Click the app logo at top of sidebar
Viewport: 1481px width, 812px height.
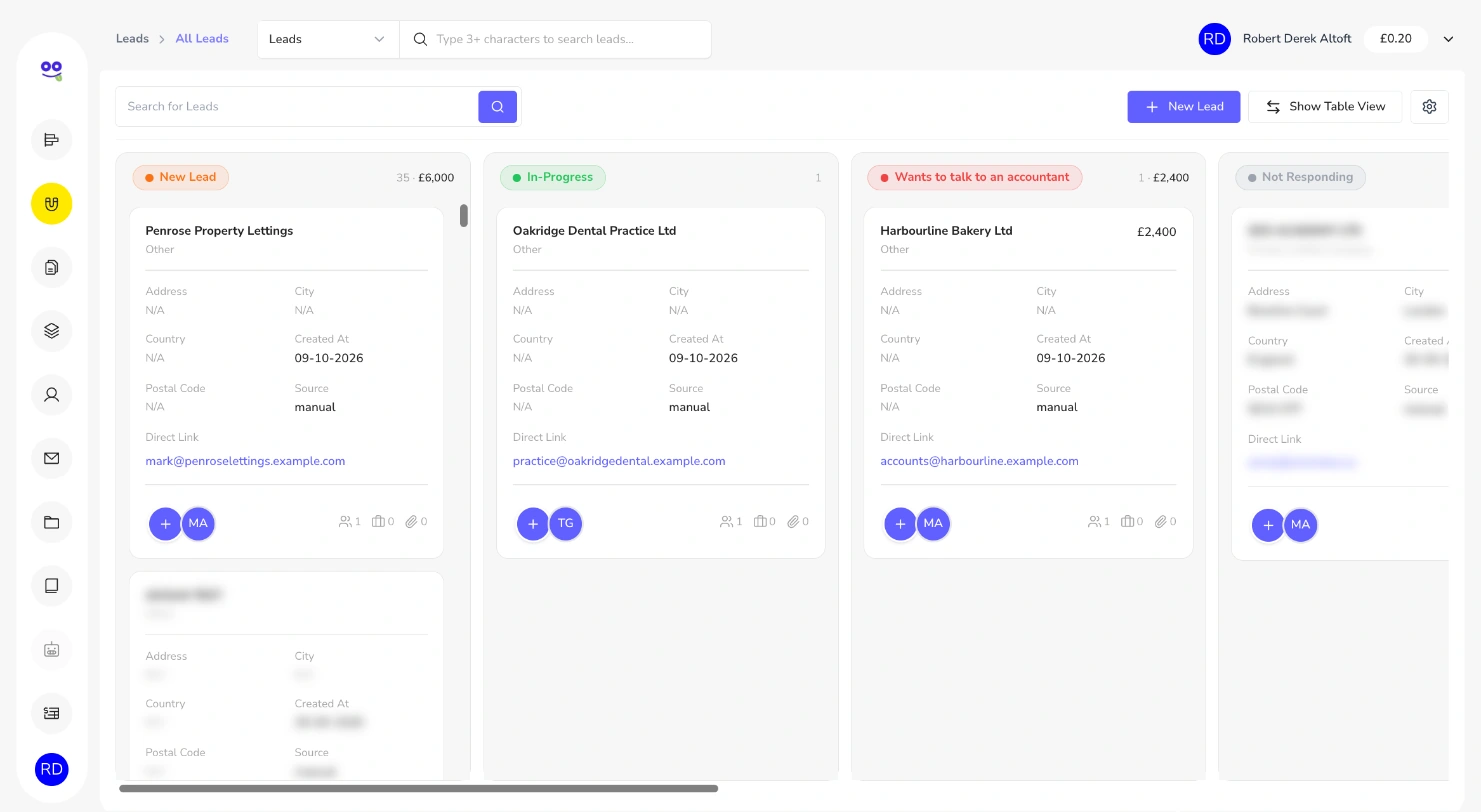51,70
